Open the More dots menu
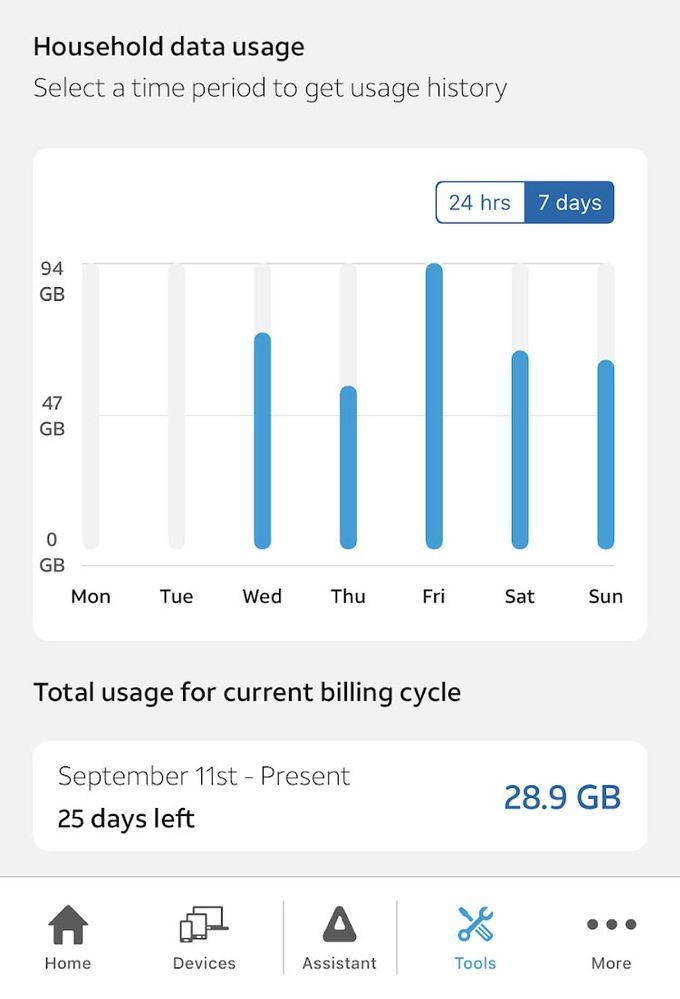The width and height of the screenshot is (680, 999). coord(611,924)
